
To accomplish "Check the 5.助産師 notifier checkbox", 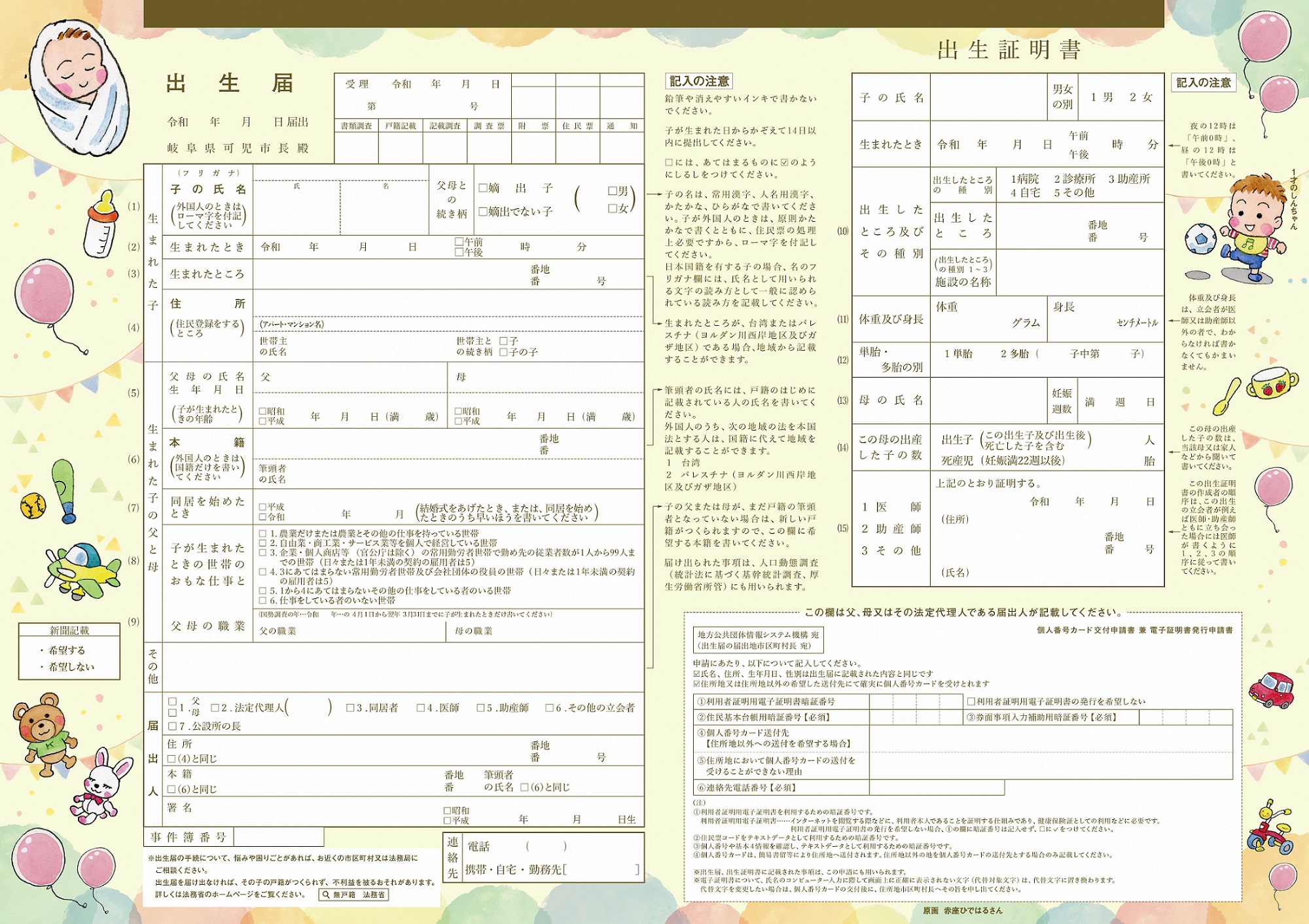I will click(480, 708).
